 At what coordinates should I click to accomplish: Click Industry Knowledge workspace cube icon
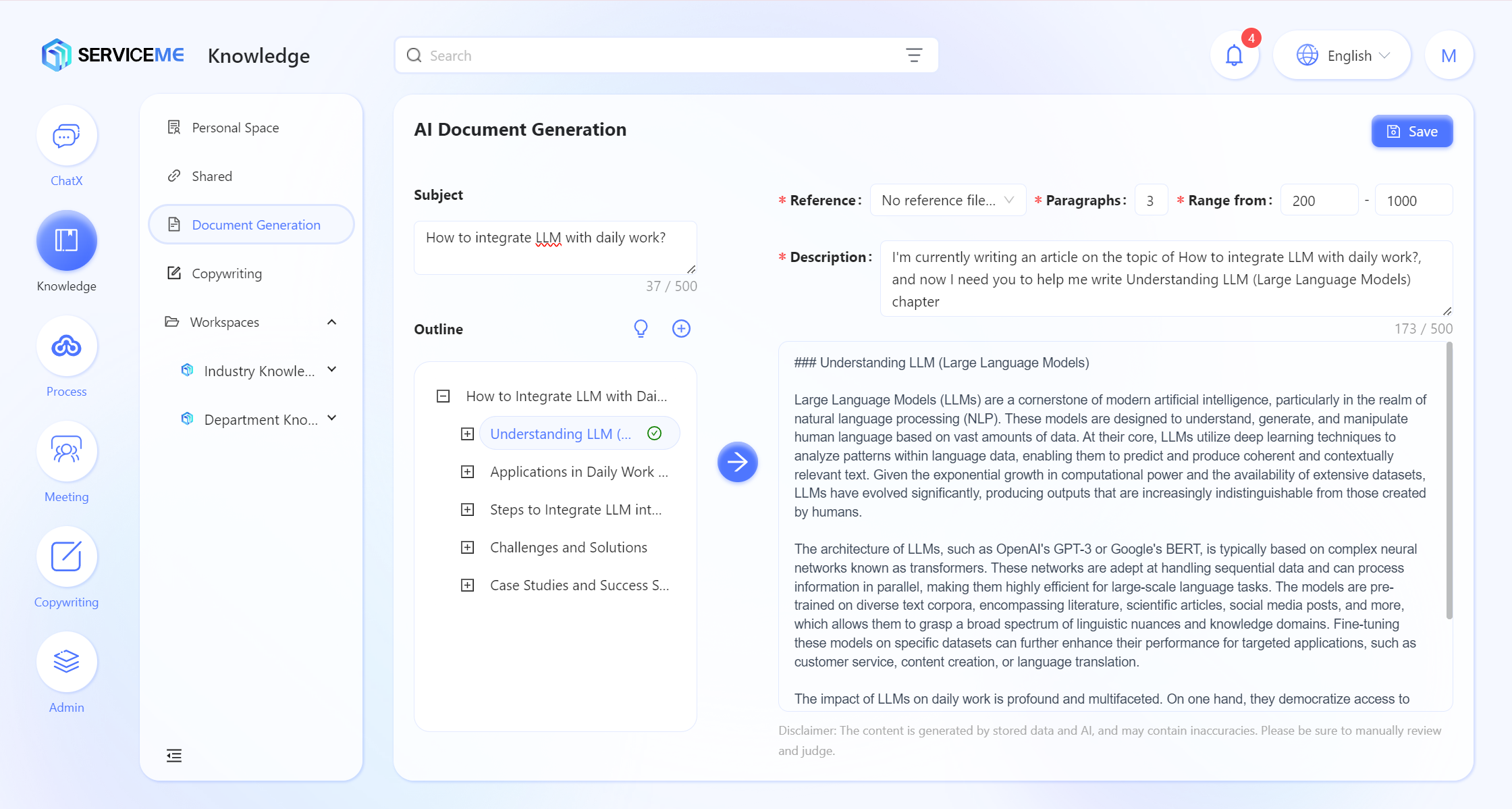pyautogui.click(x=187, y=370)
